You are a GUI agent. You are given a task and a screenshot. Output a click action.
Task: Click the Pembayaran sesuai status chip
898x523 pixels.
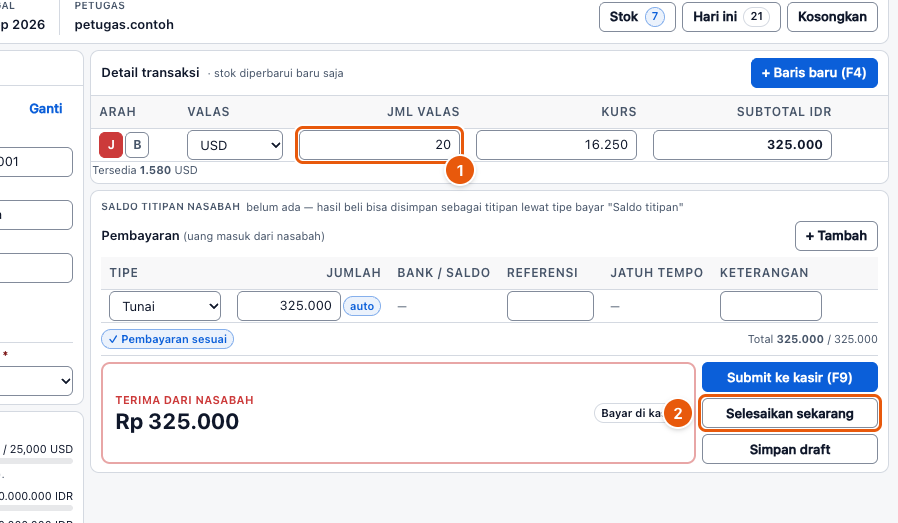coord(168,339)
